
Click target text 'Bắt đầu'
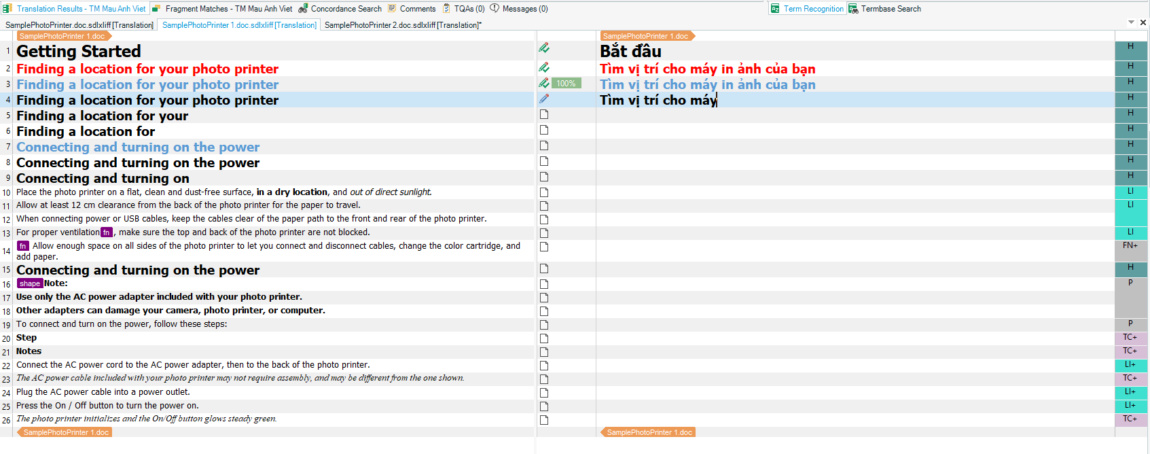[x=631, y=51]
